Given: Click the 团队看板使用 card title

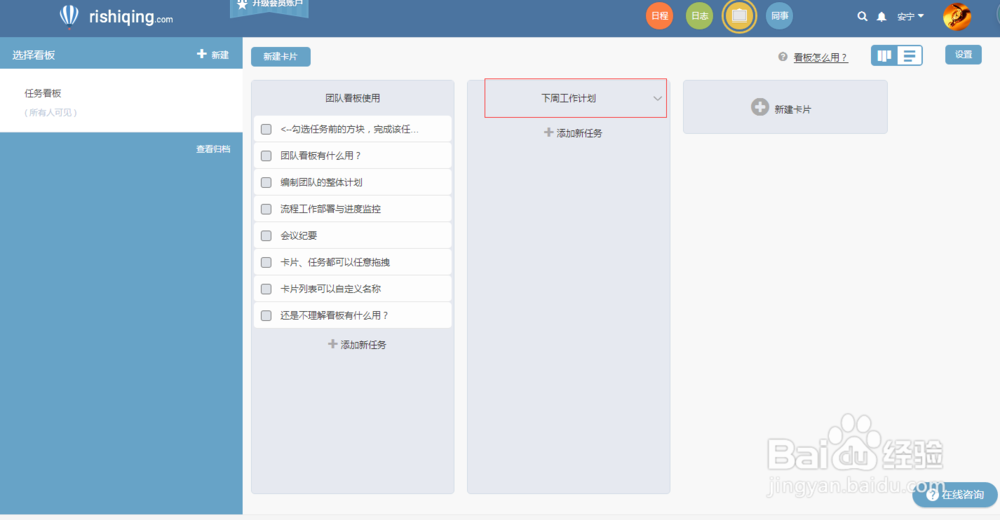Looking at the screenshot, I should click(x=353, y=98).
